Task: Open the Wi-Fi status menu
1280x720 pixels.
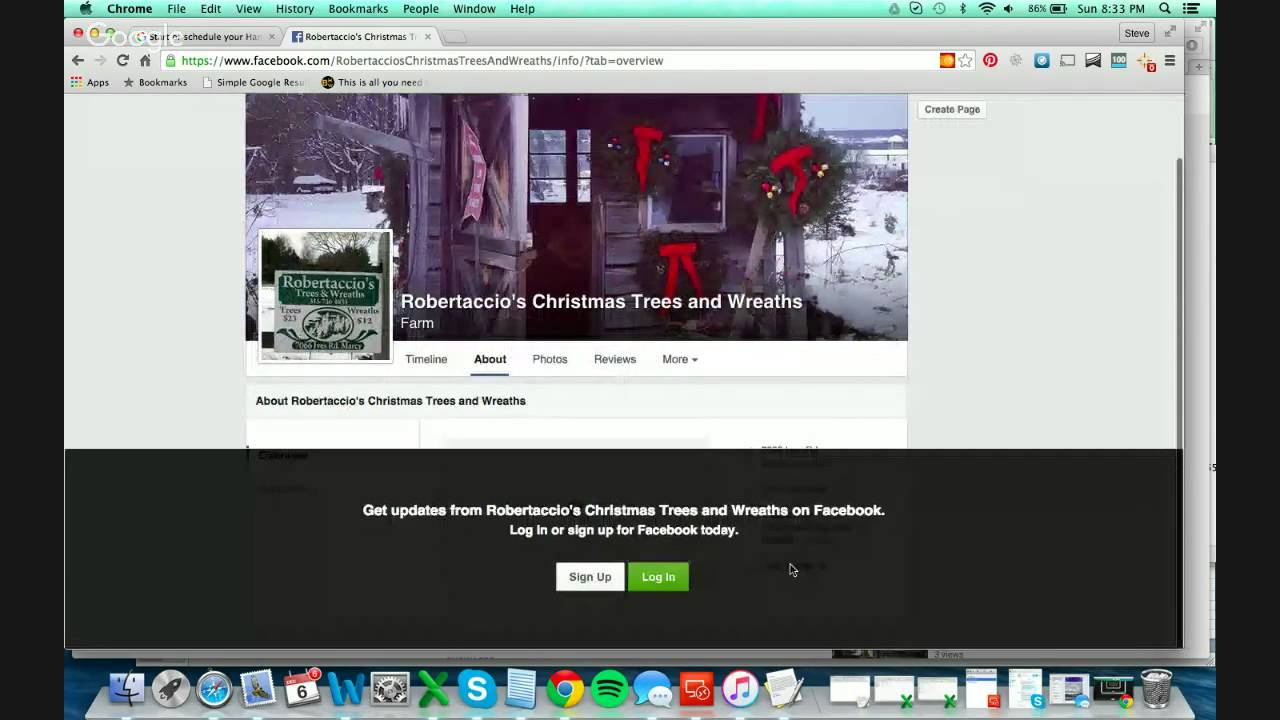Action: tap(986, 8)
